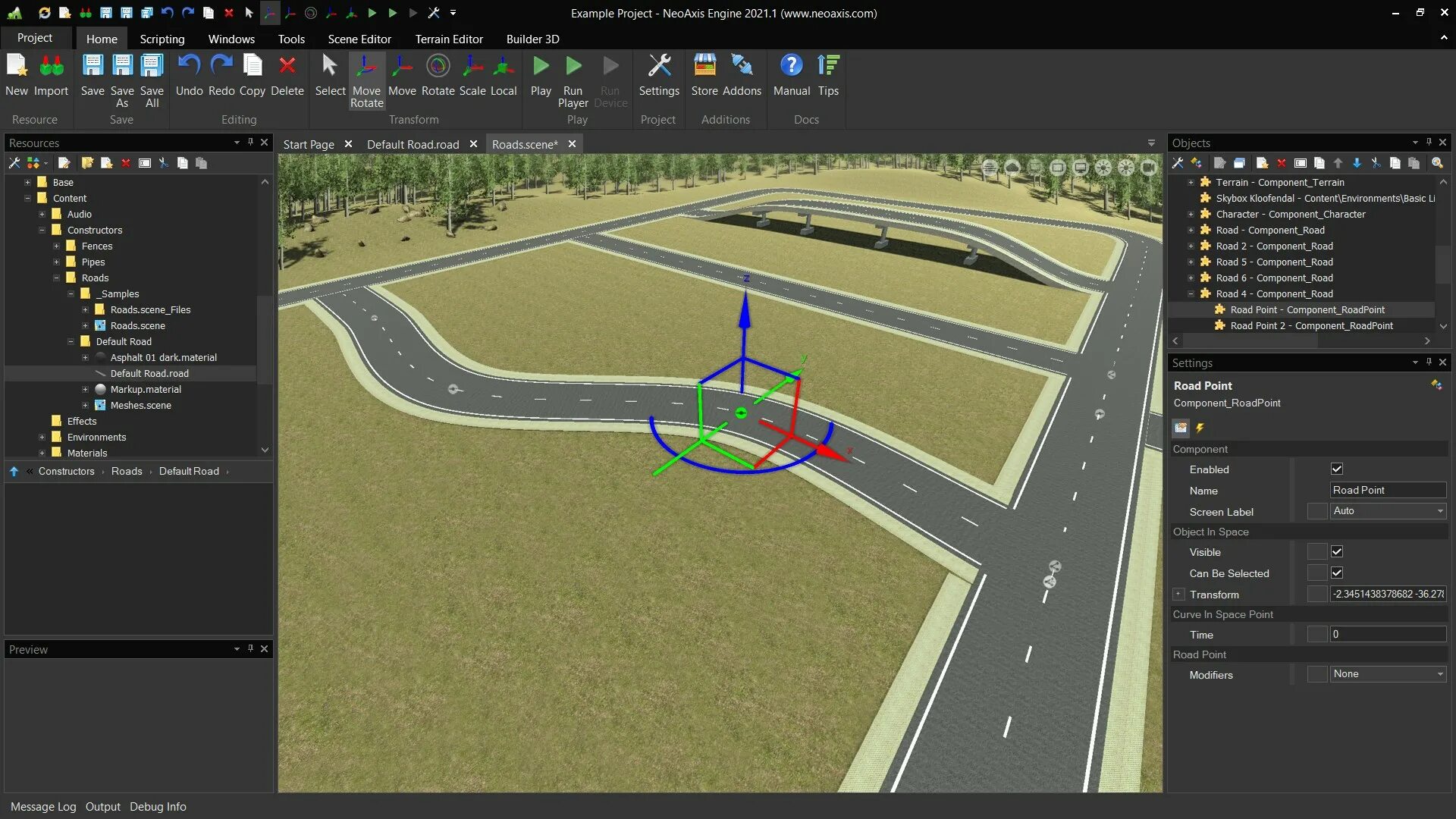The image size is (1456, 819).
Task: Open the Modifiers None dropdown
Action: point(1387,674)
